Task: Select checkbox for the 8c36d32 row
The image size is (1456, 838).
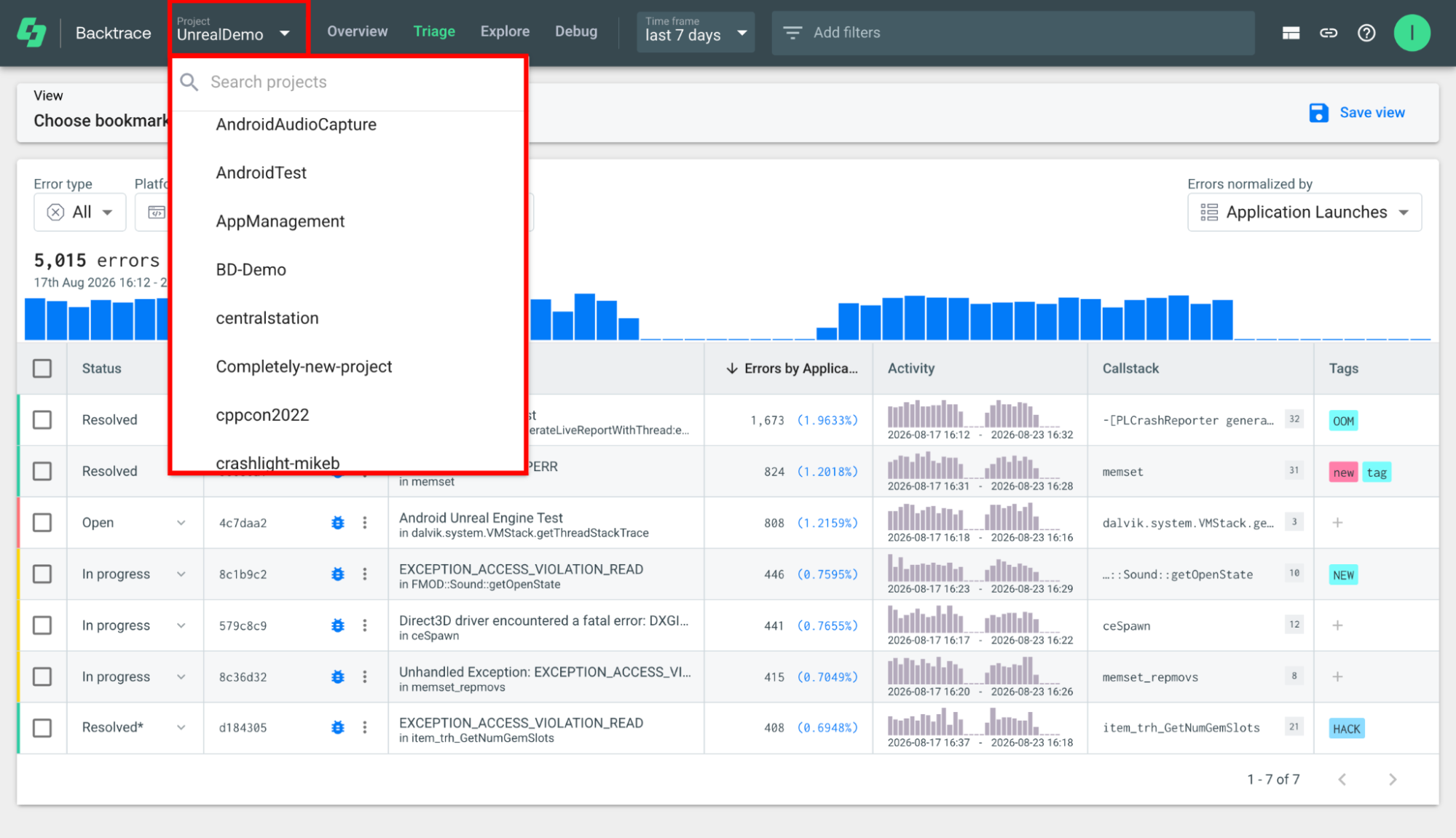Action: point(42,677)
